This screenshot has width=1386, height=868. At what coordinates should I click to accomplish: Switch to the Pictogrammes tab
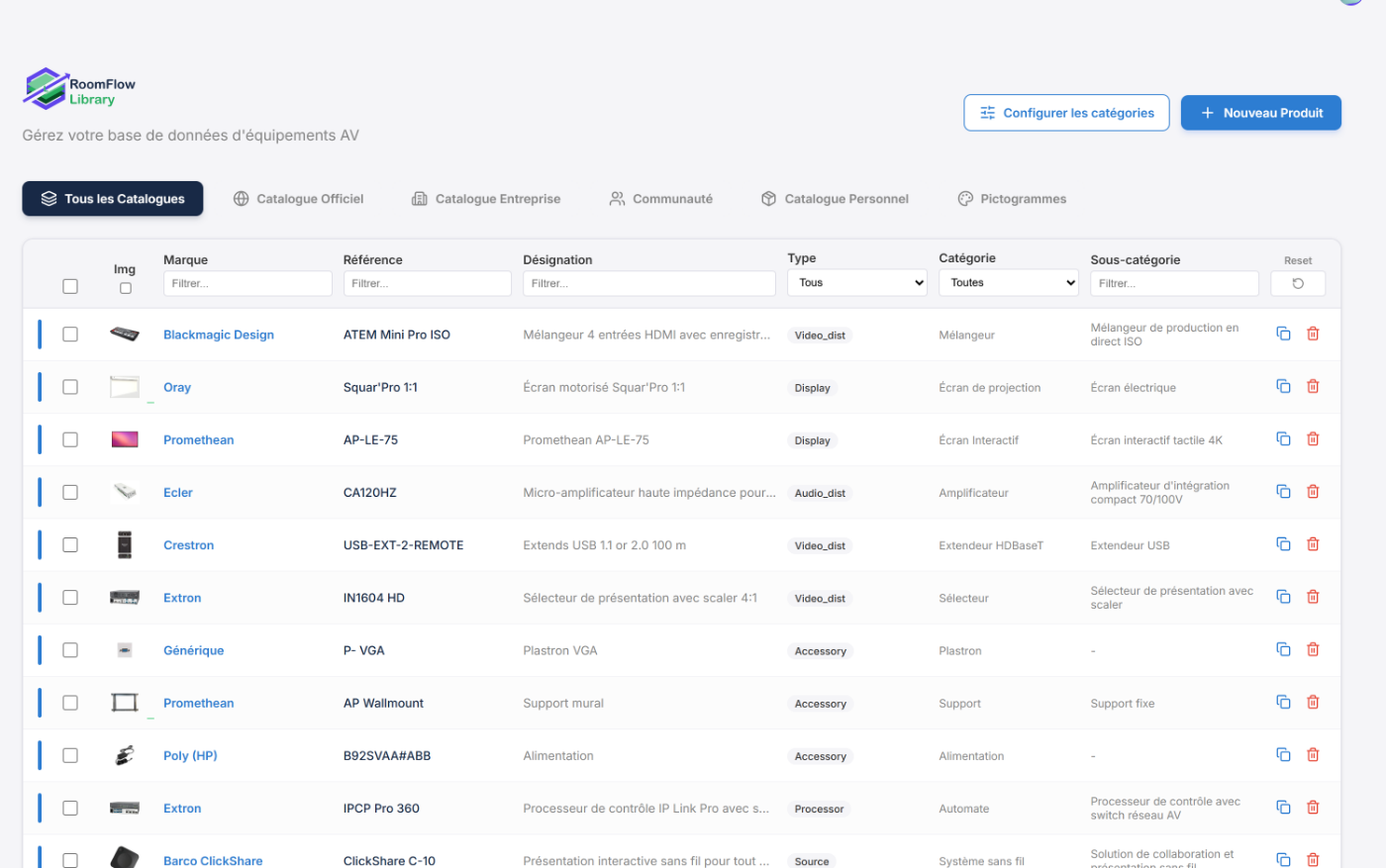coord(1012,198)
